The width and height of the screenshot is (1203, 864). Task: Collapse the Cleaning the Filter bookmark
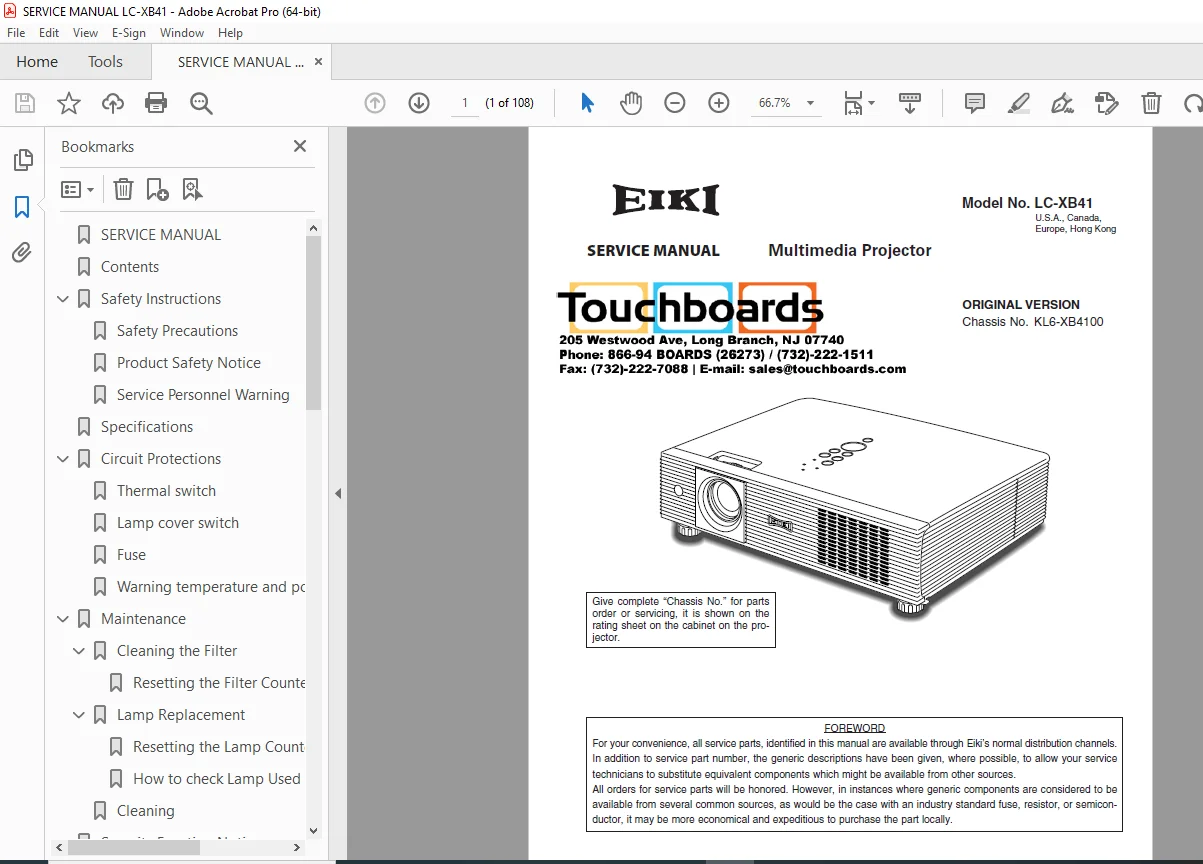[x=79, y=651]
